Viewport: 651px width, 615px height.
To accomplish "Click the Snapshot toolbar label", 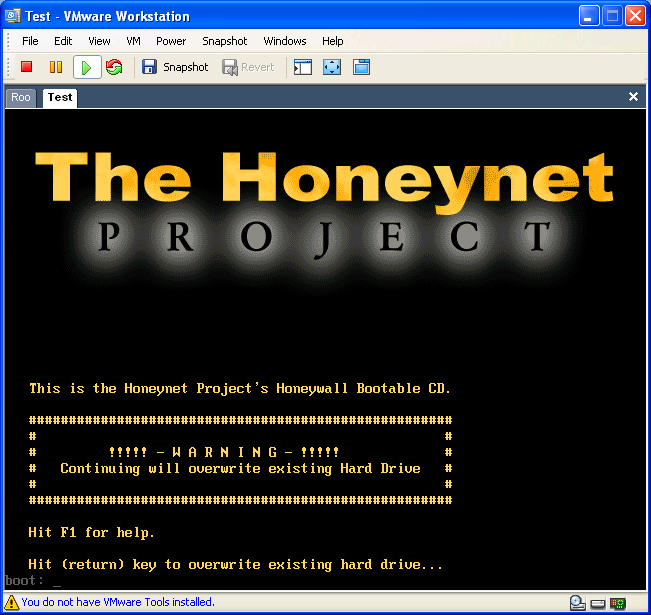I will point(186,67).
